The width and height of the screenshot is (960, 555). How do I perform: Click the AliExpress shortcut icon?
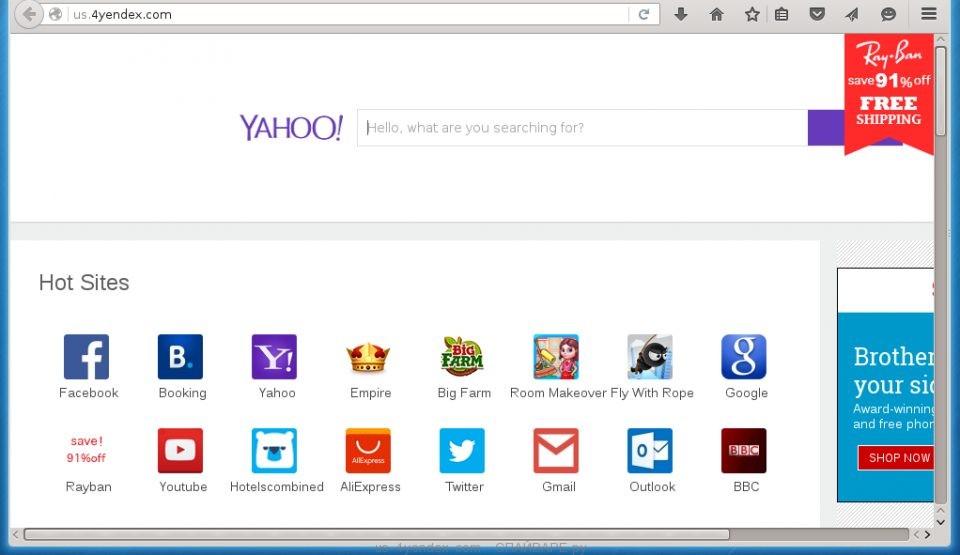[x=368, y=451]
